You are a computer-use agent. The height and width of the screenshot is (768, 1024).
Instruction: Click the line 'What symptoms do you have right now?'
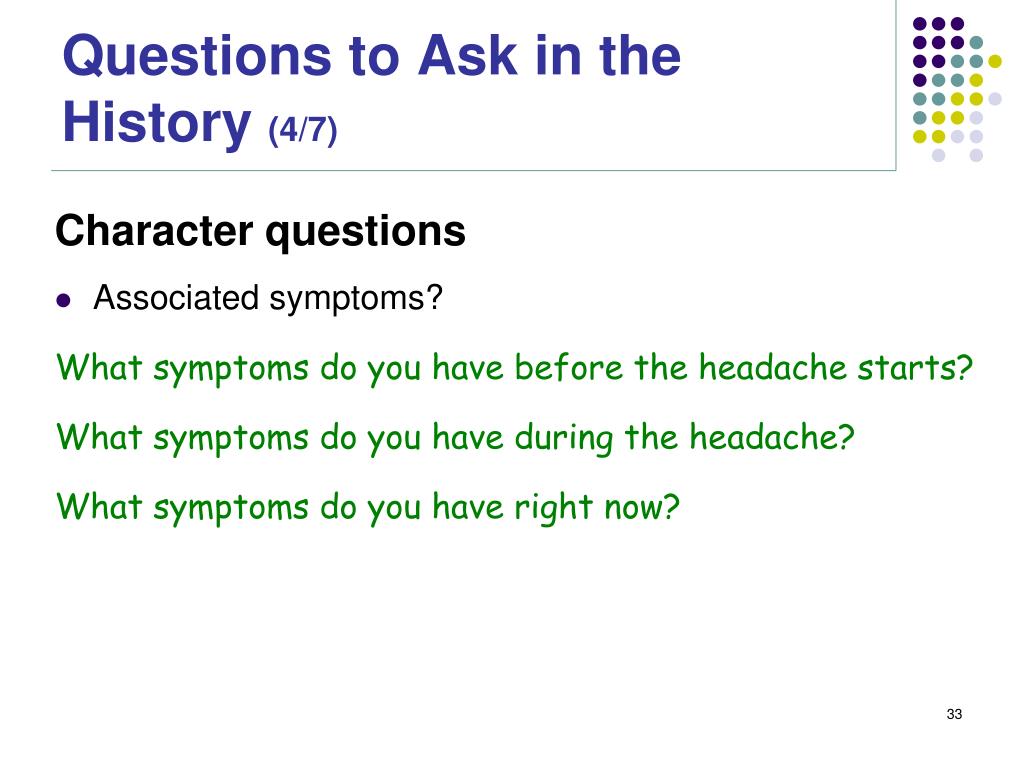368,507
